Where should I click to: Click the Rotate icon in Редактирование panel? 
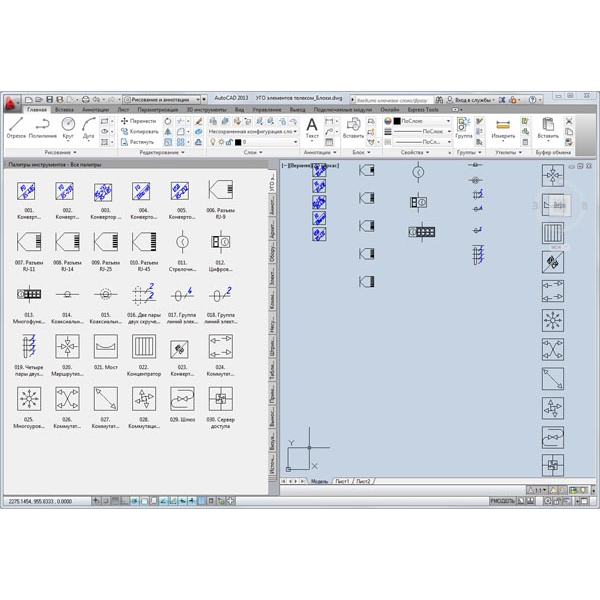168,121
